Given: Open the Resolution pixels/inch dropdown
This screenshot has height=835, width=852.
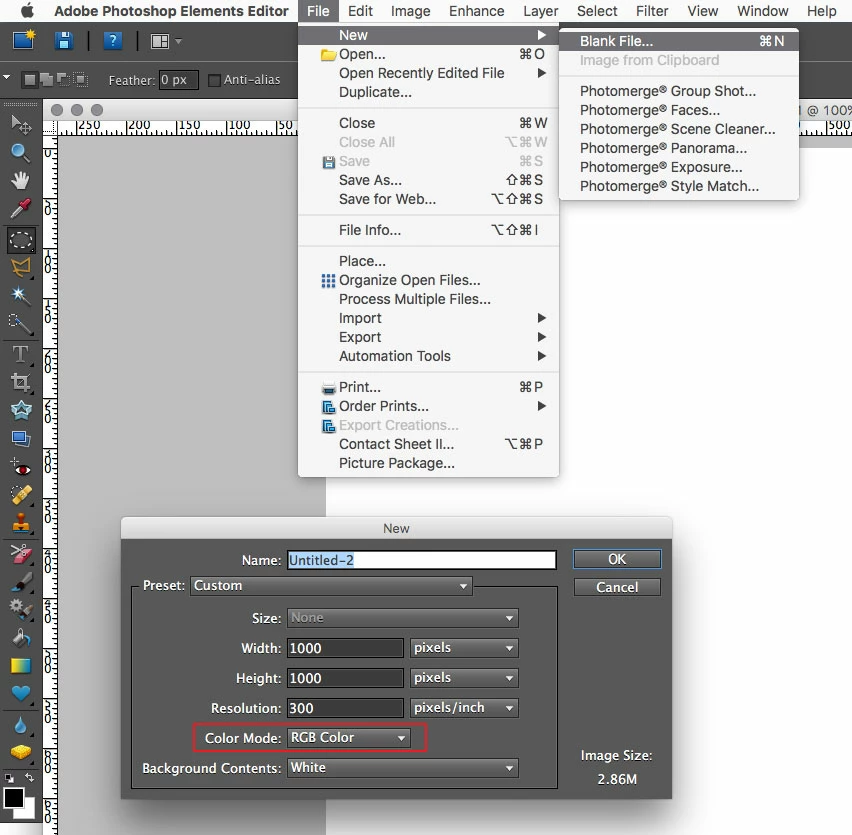Looking at the screenshot, I should 464,707.
